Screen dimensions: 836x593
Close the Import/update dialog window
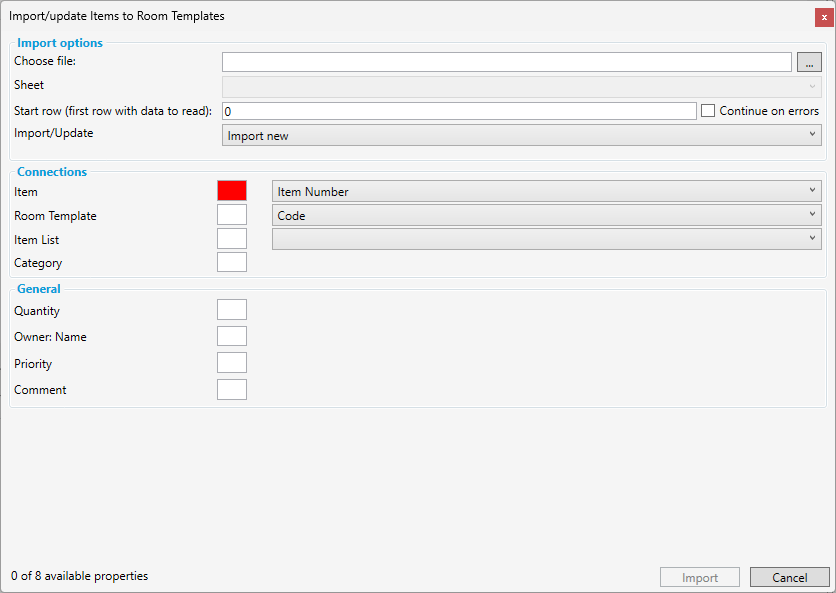823,17
